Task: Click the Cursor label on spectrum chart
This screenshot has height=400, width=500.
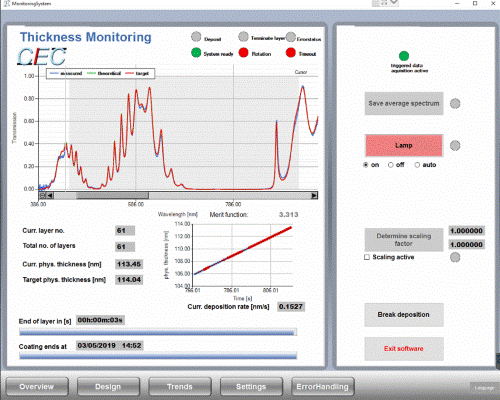Action: 301,72
